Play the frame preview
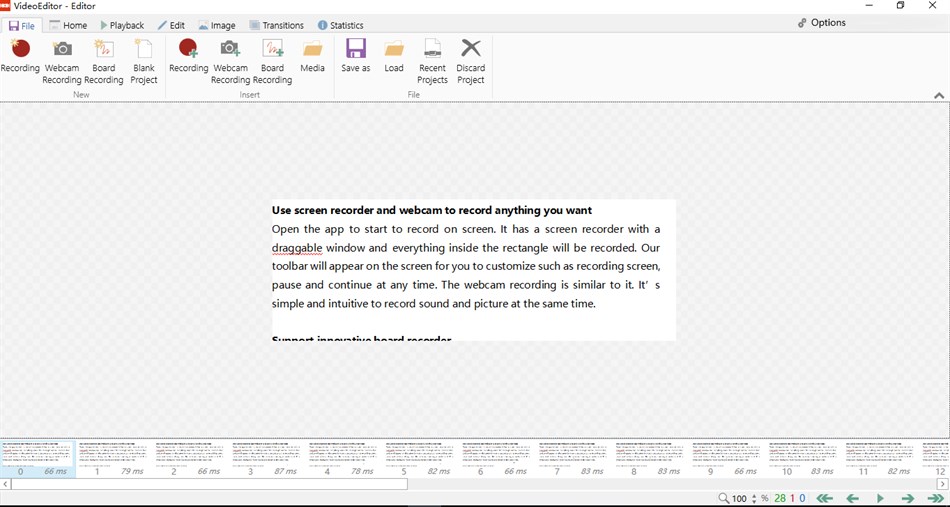This screenshot has width=950, height=507. (881, 499)
